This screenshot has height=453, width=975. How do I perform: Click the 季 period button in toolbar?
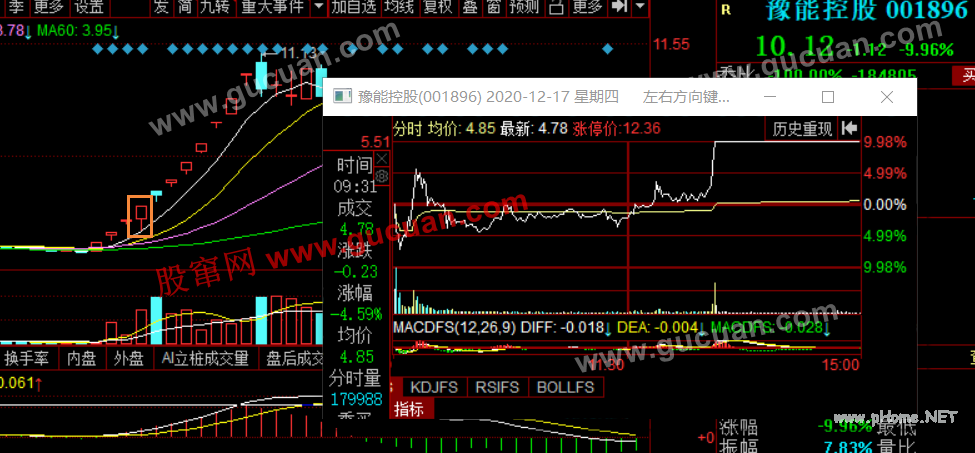[x=14, y=7]
